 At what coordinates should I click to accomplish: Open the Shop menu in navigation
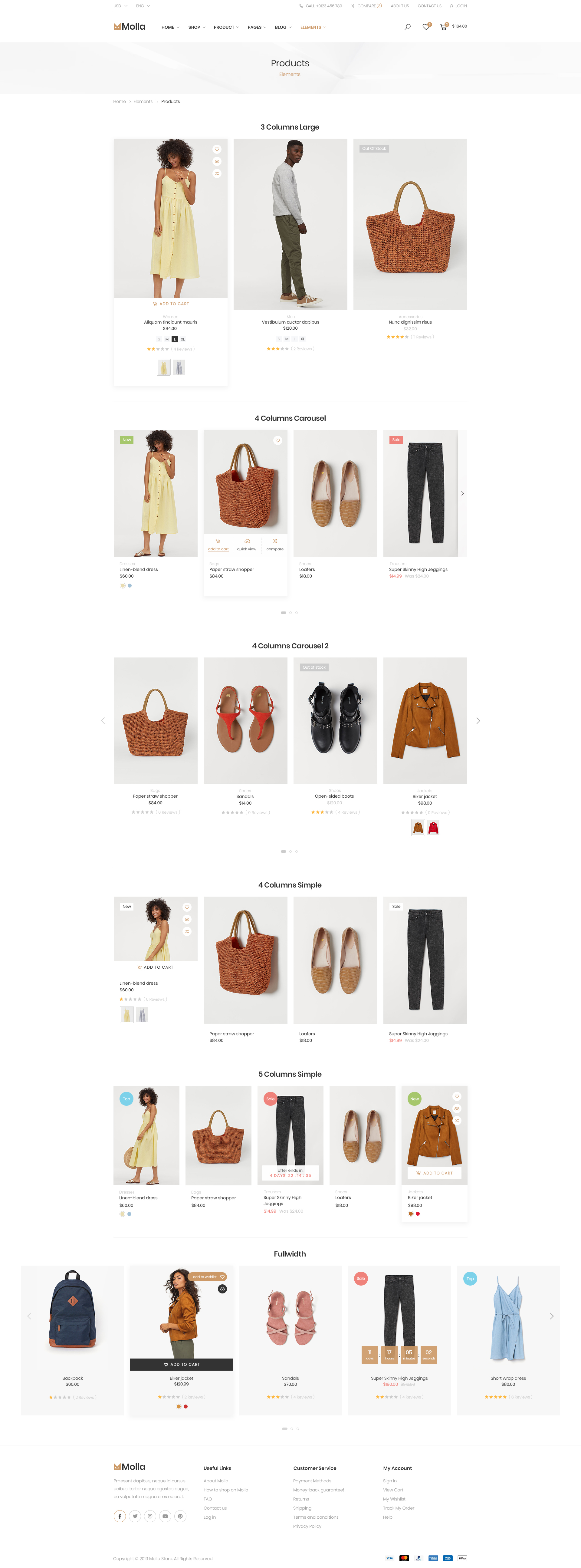point(196,27)
